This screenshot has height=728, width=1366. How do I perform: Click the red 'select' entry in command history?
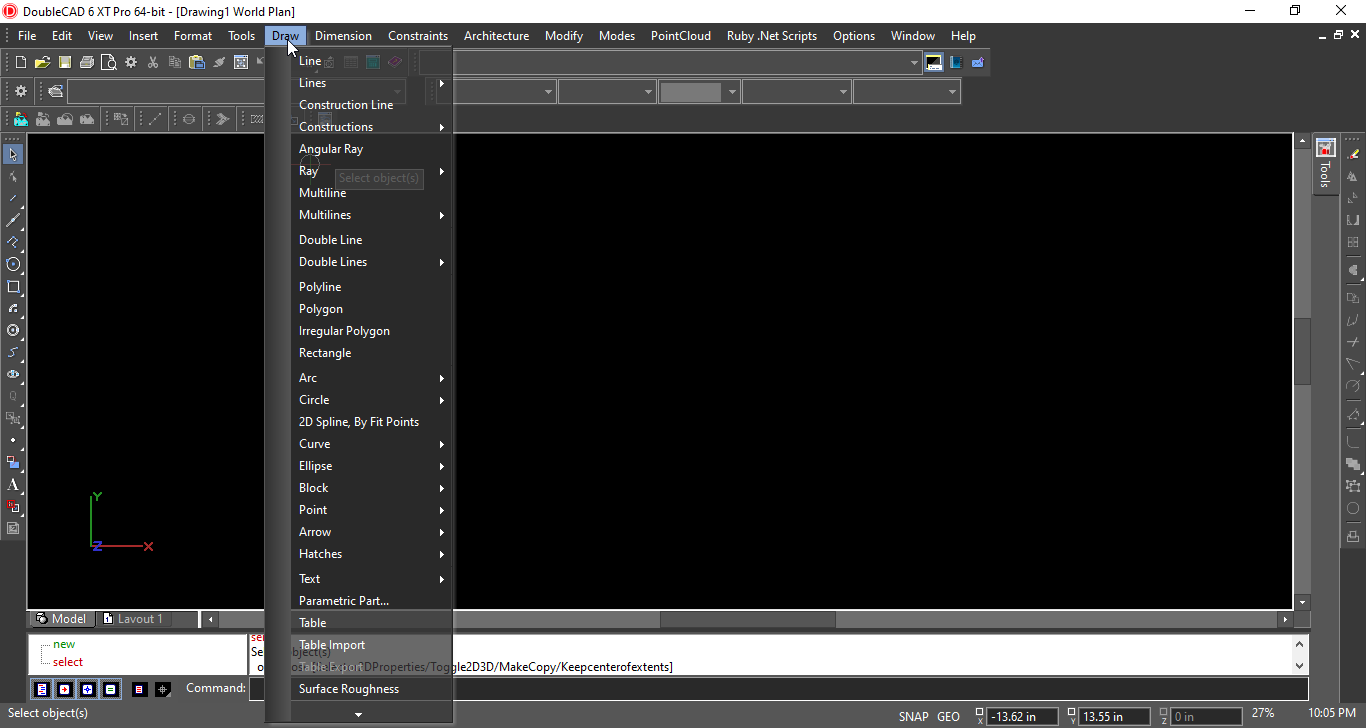point(68,662)
